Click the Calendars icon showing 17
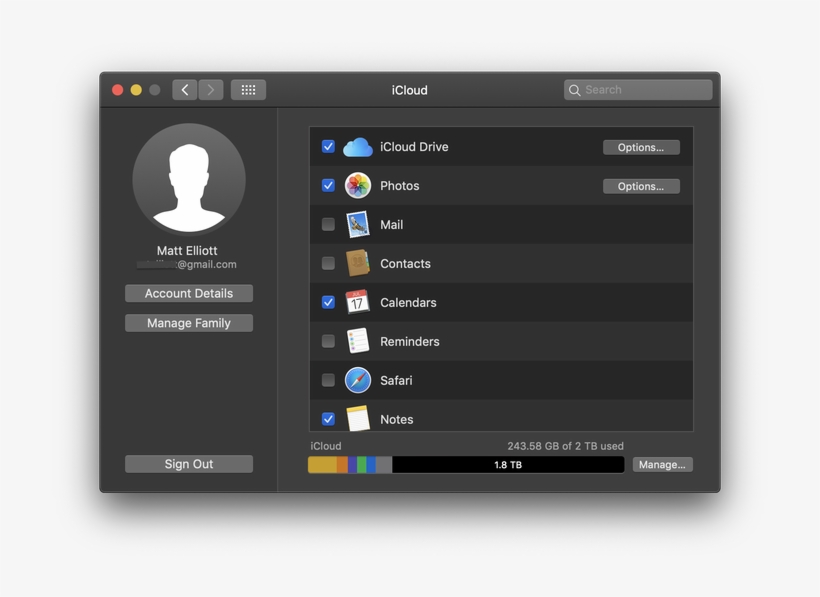The height and width of the screenshot is (597, 820). pyautogui.click(x=358, y=302)
